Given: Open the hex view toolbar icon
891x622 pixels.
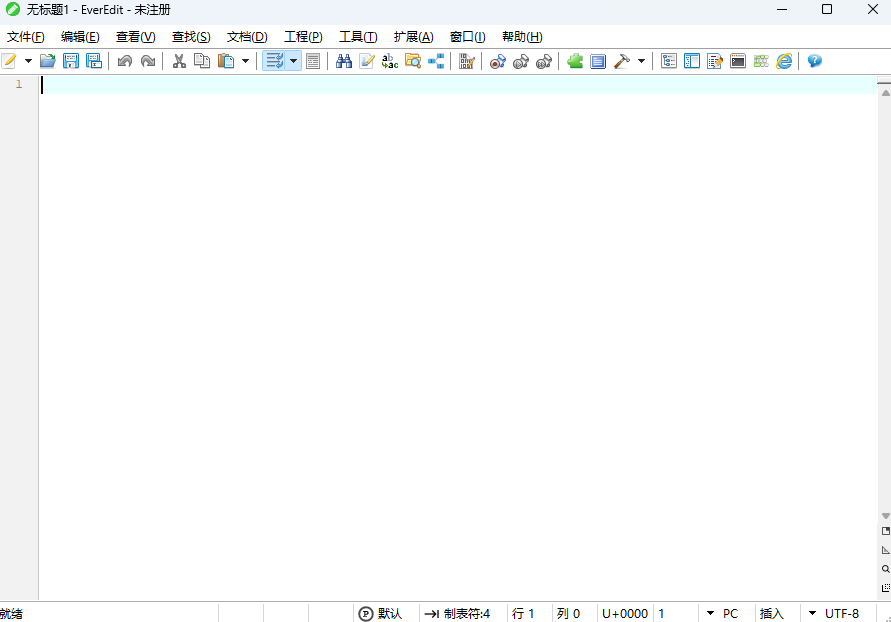Looking at the screenshot, I should tap(467, 60).
